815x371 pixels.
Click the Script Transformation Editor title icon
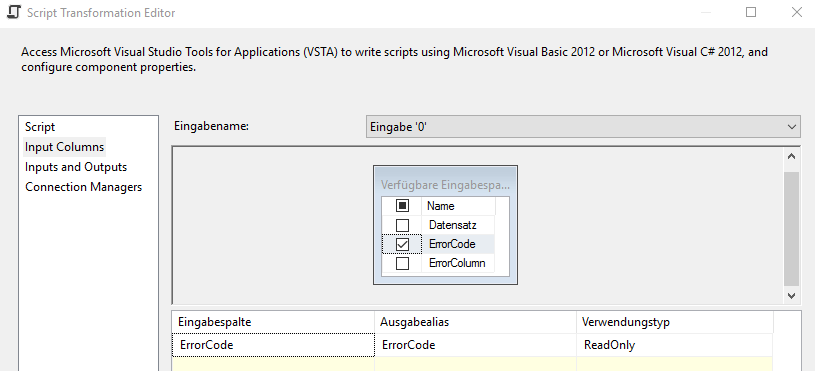pyautogui.click(x=14, y=12)
